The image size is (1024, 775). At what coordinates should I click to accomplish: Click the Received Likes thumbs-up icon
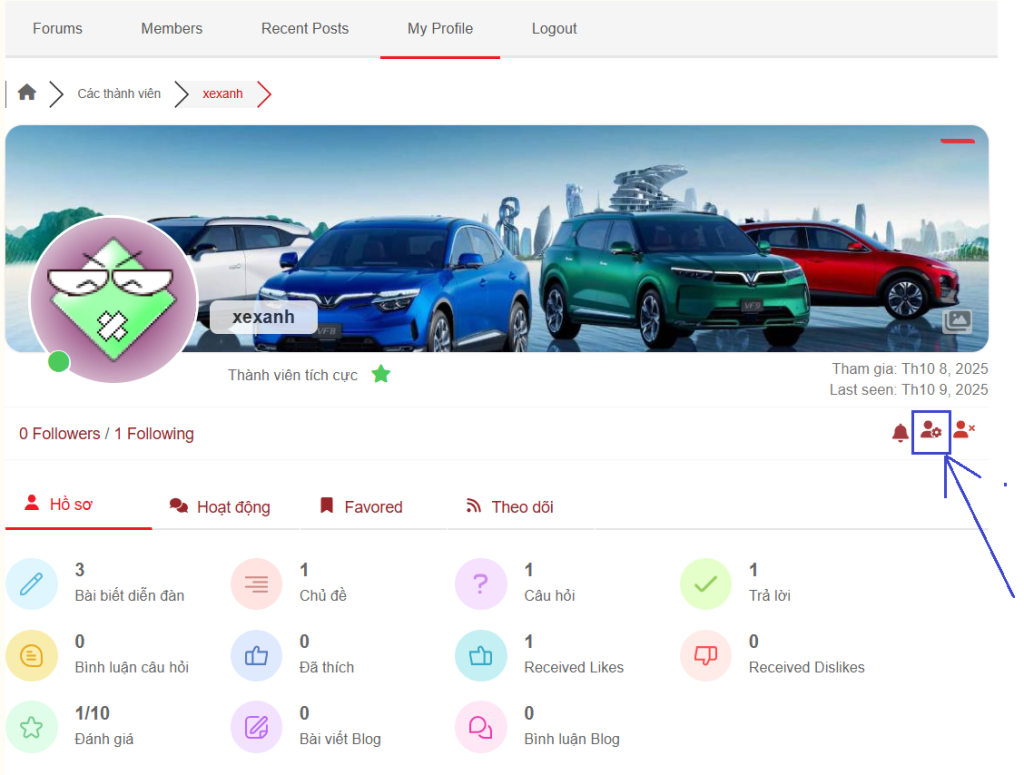point(481,656)
